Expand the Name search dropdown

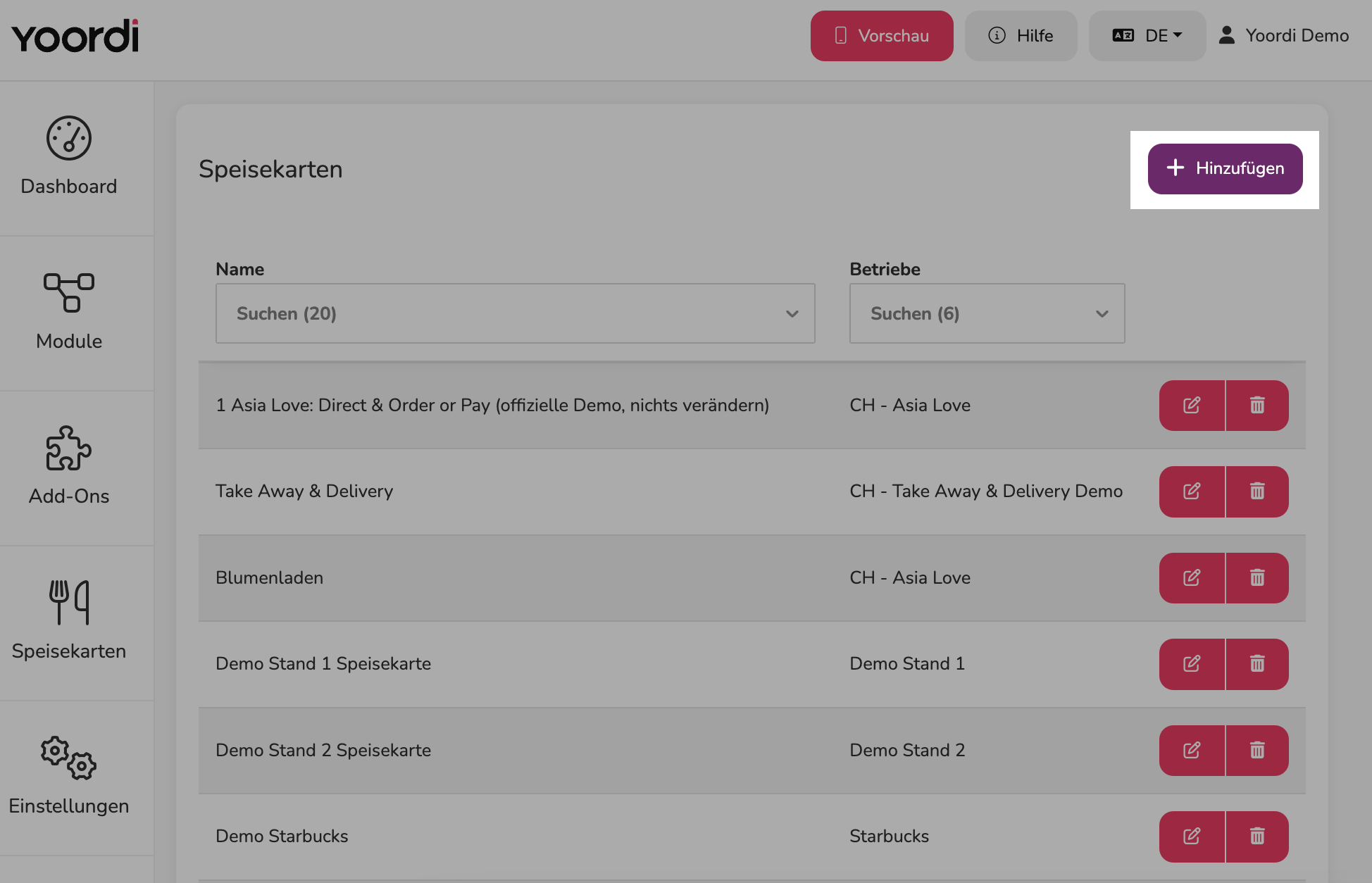[516, 313]
